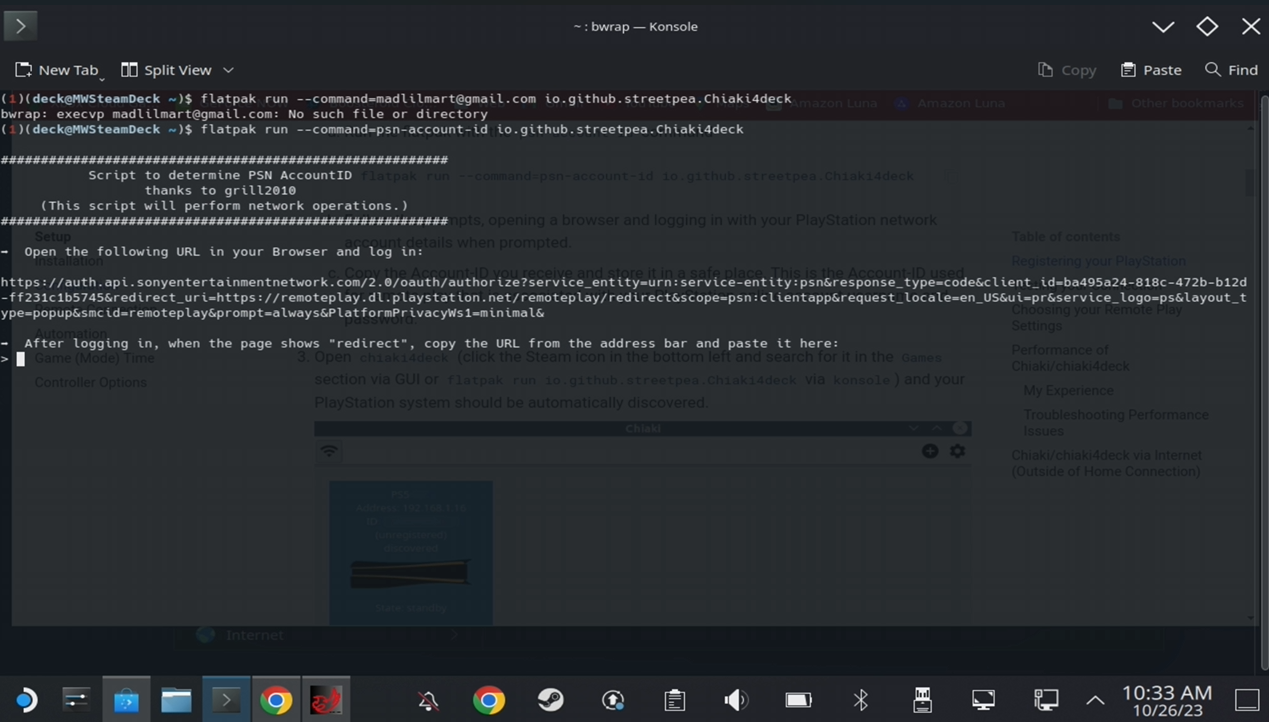Open display configuration tray icon
1269x722 pixels.
click(x=984, y=700)
